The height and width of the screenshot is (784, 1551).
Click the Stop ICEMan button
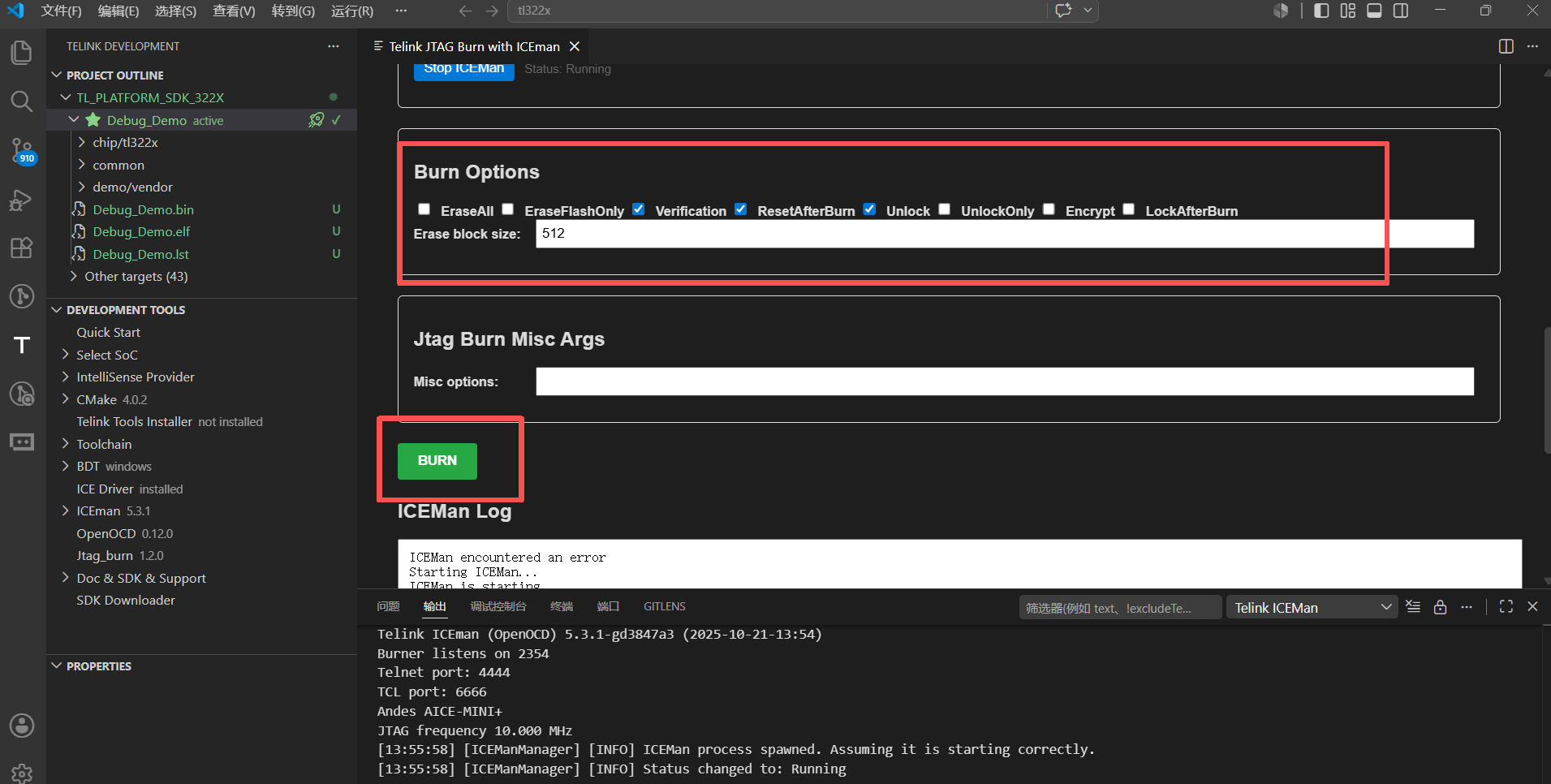464,70
